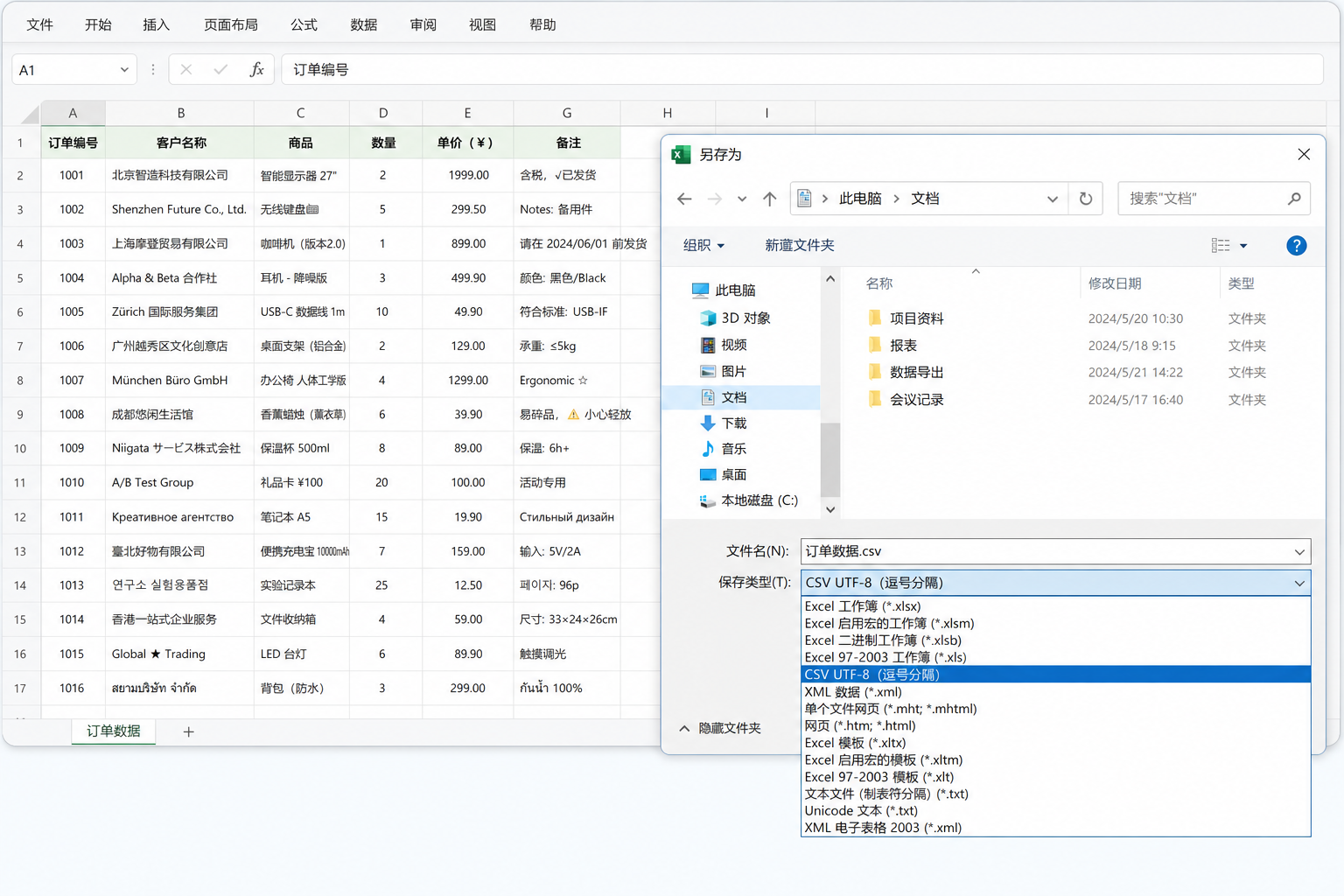Choose 文本文件 (制表符分隔) (*.txt) type
Image resolution: width=1344 pixels, height=896 pixels.
1055,794
